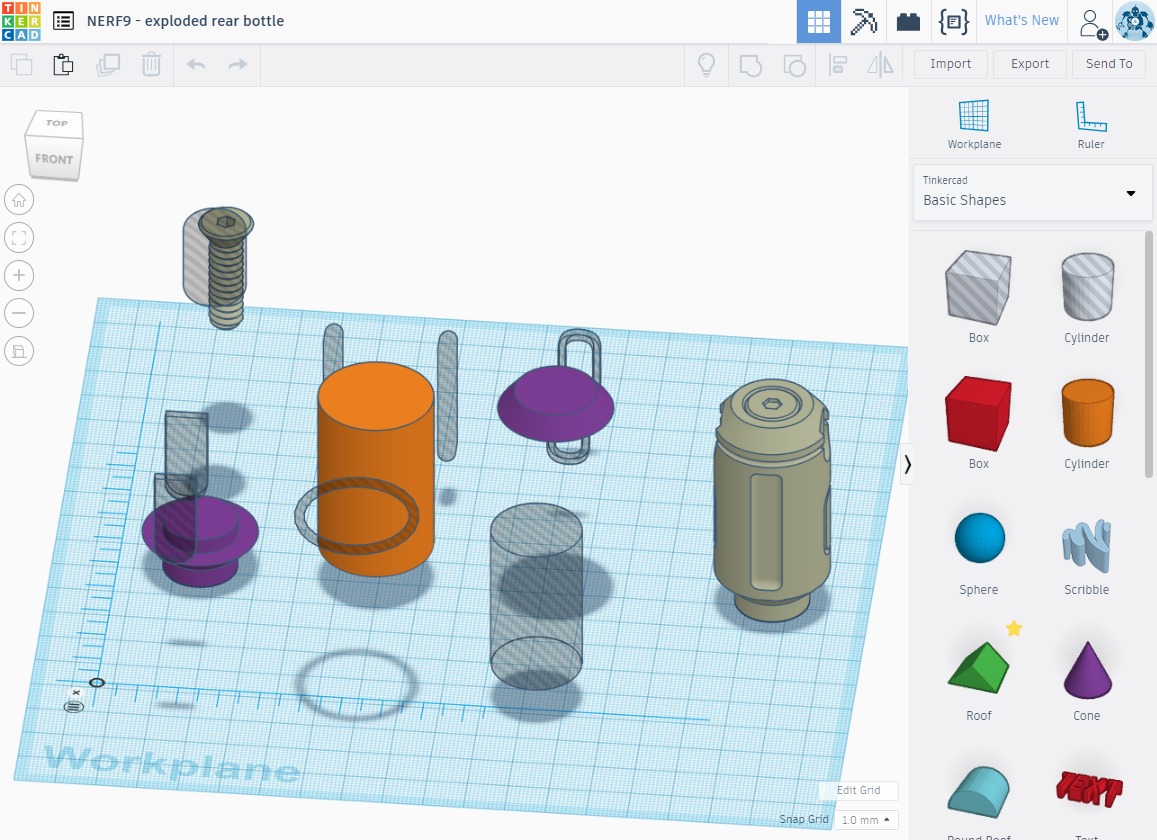Image resolution: width=1157 pixels, height=840 pixels.
Task: Click the Ungroup shapes icon
Action: [794, 65]
